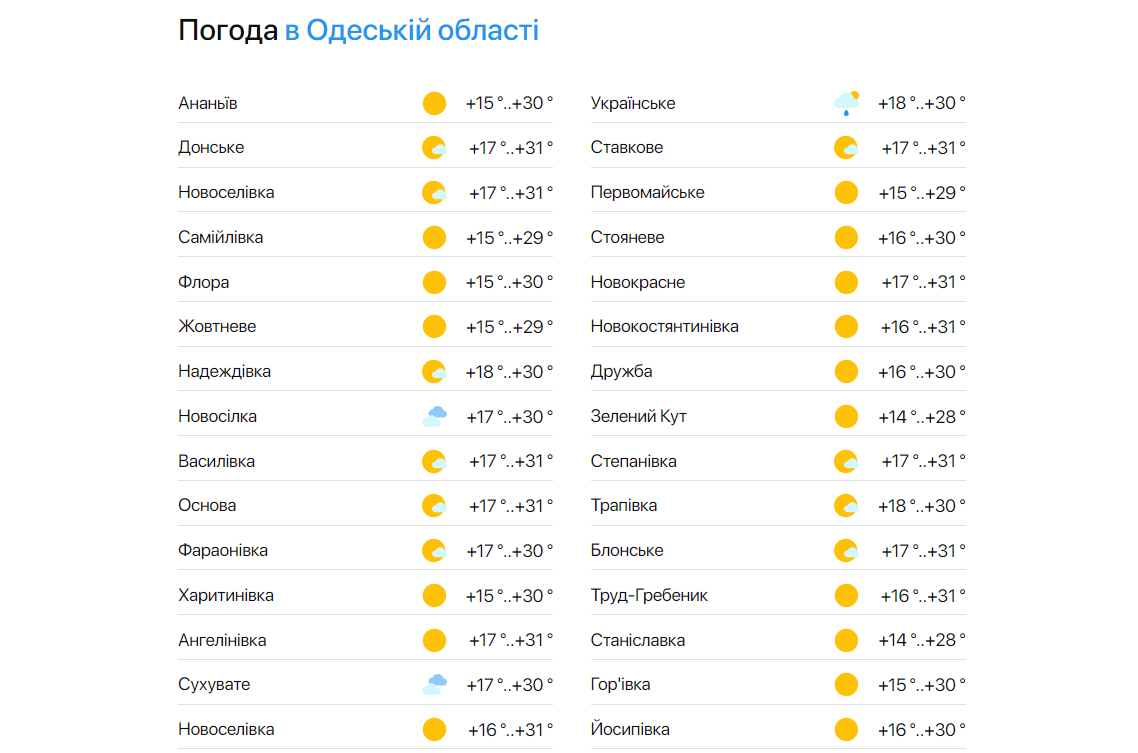The height and width of the screenshot is (753, 1138).
Task: Click the sun icon beside Труд-Гребеник
Action: 847,594
